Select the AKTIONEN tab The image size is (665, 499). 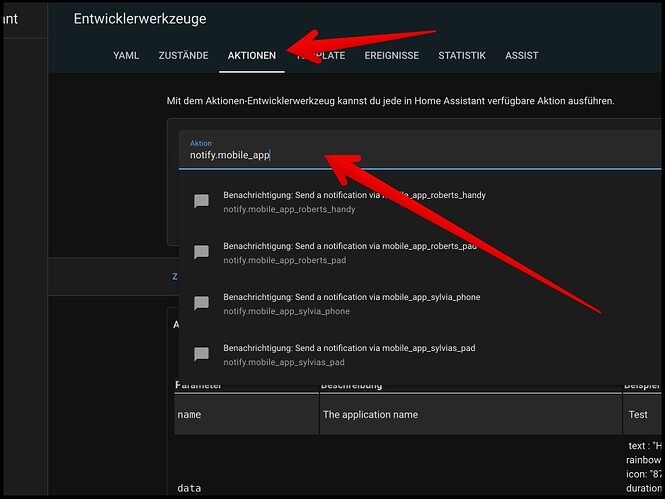click(x=251, y=56)
